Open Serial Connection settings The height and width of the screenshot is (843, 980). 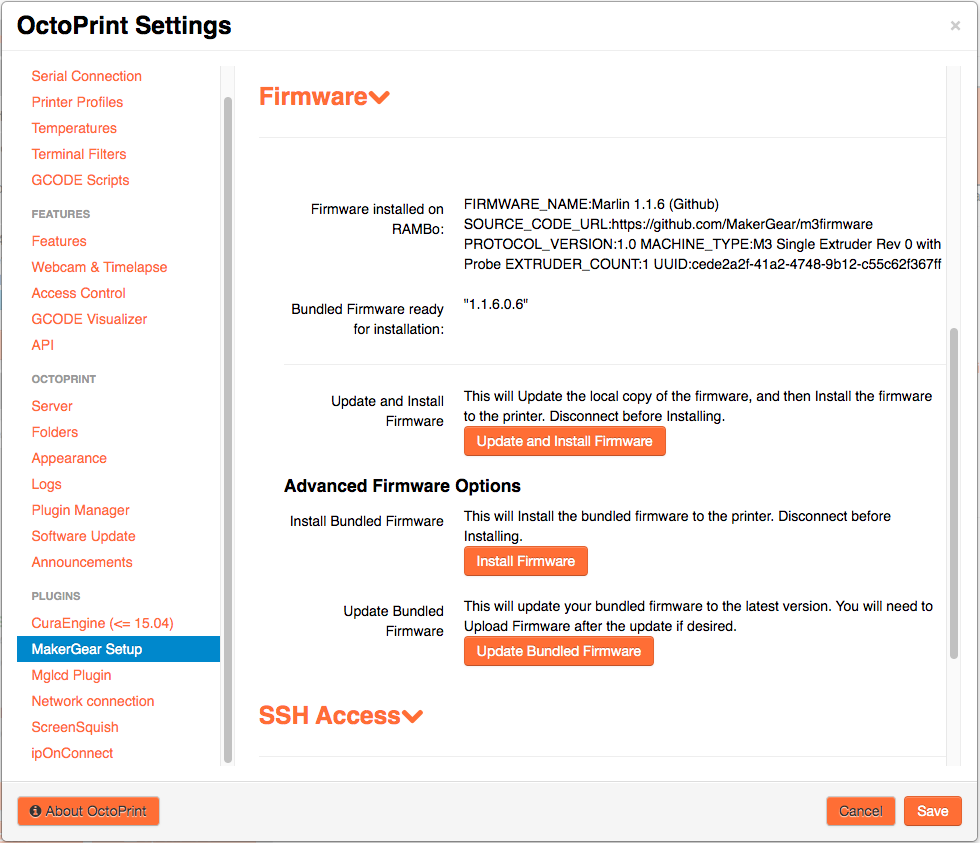(x=87, y=76)
